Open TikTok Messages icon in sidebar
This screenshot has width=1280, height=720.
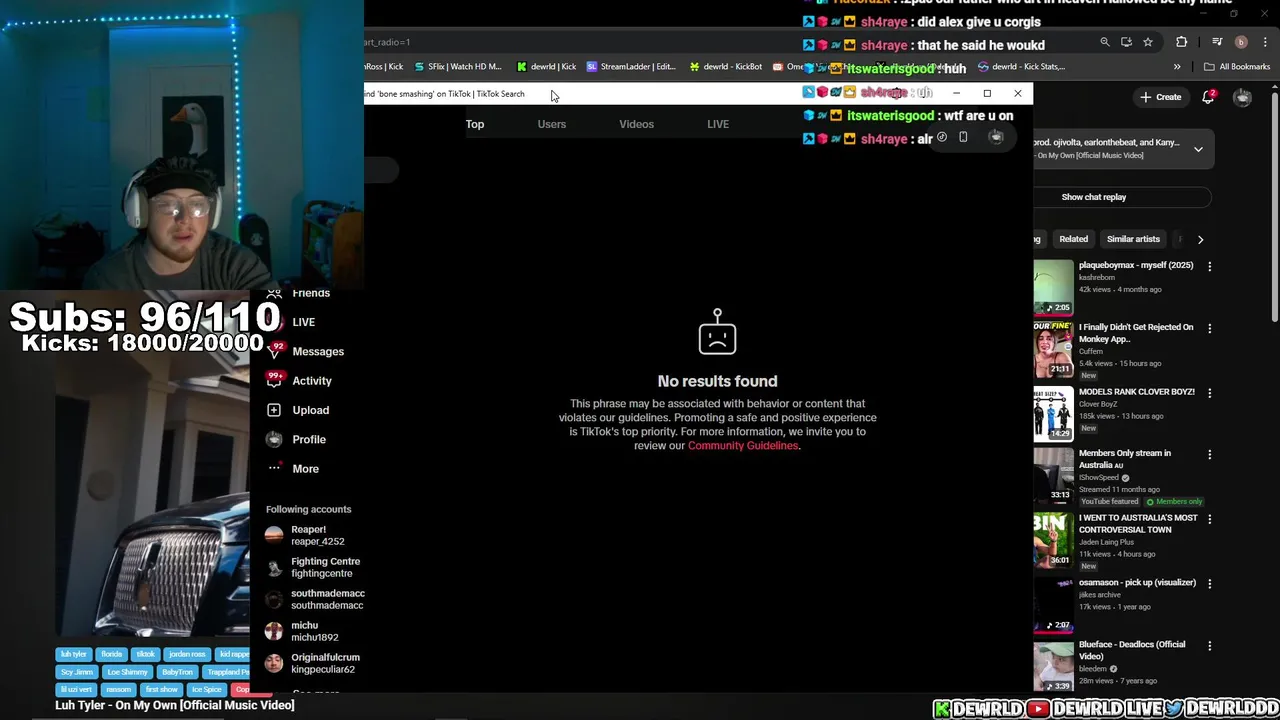click(274, 351)
